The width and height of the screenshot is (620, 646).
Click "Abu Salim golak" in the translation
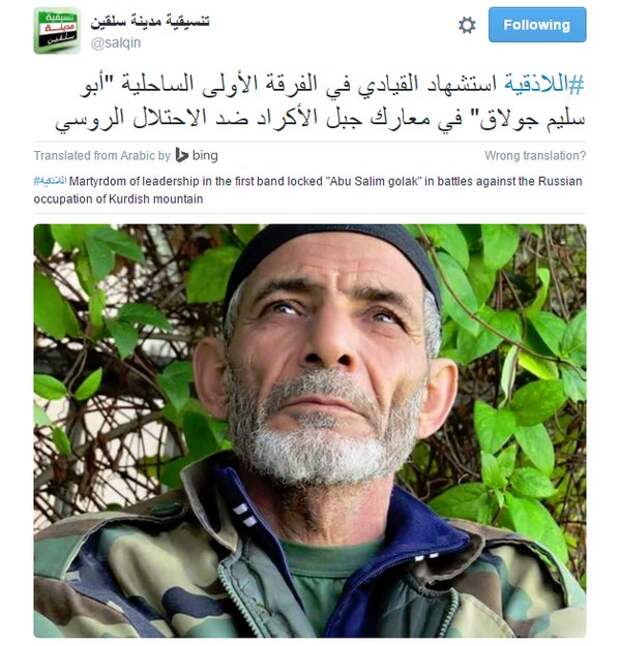[375, 181]
